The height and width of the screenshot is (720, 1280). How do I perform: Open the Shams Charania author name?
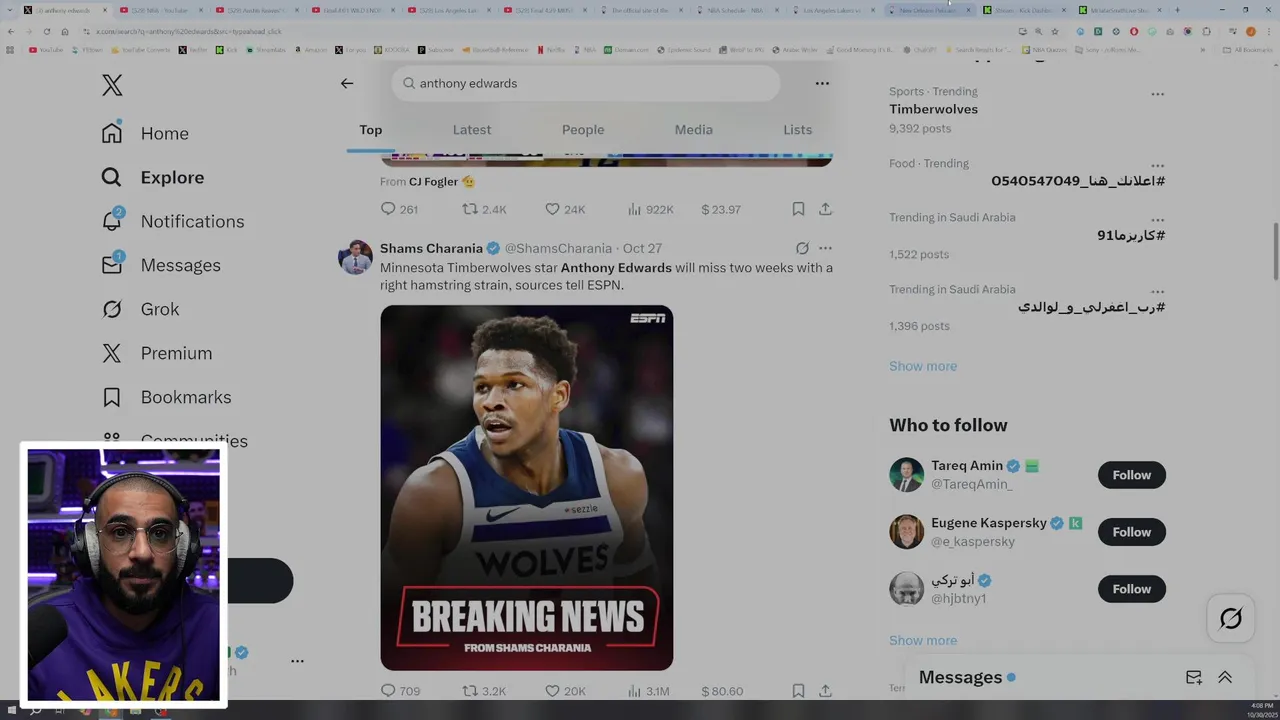431,248
